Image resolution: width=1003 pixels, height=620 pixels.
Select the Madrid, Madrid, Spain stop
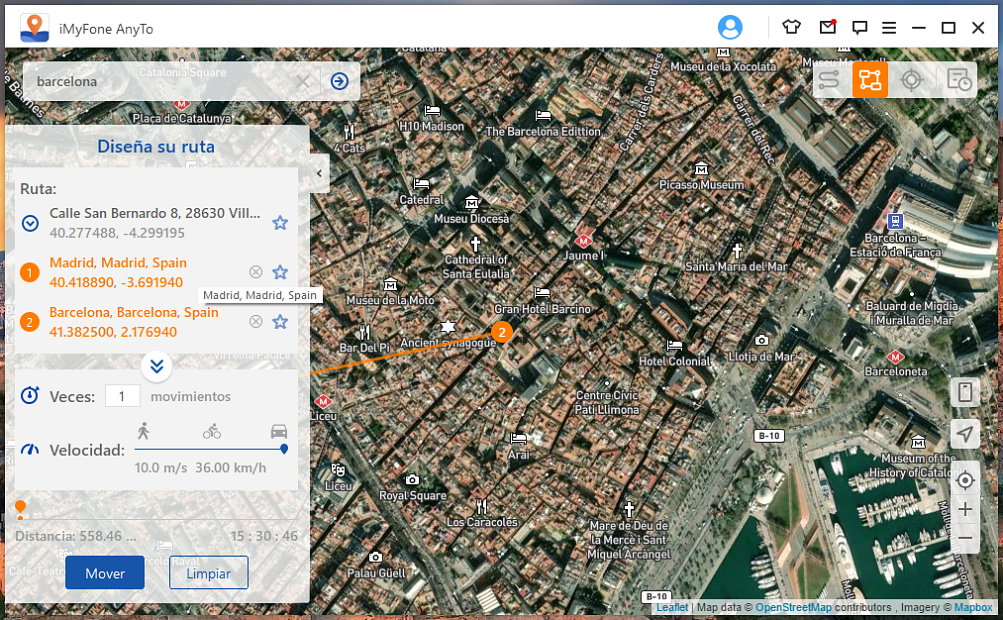[x=118, y=263]
